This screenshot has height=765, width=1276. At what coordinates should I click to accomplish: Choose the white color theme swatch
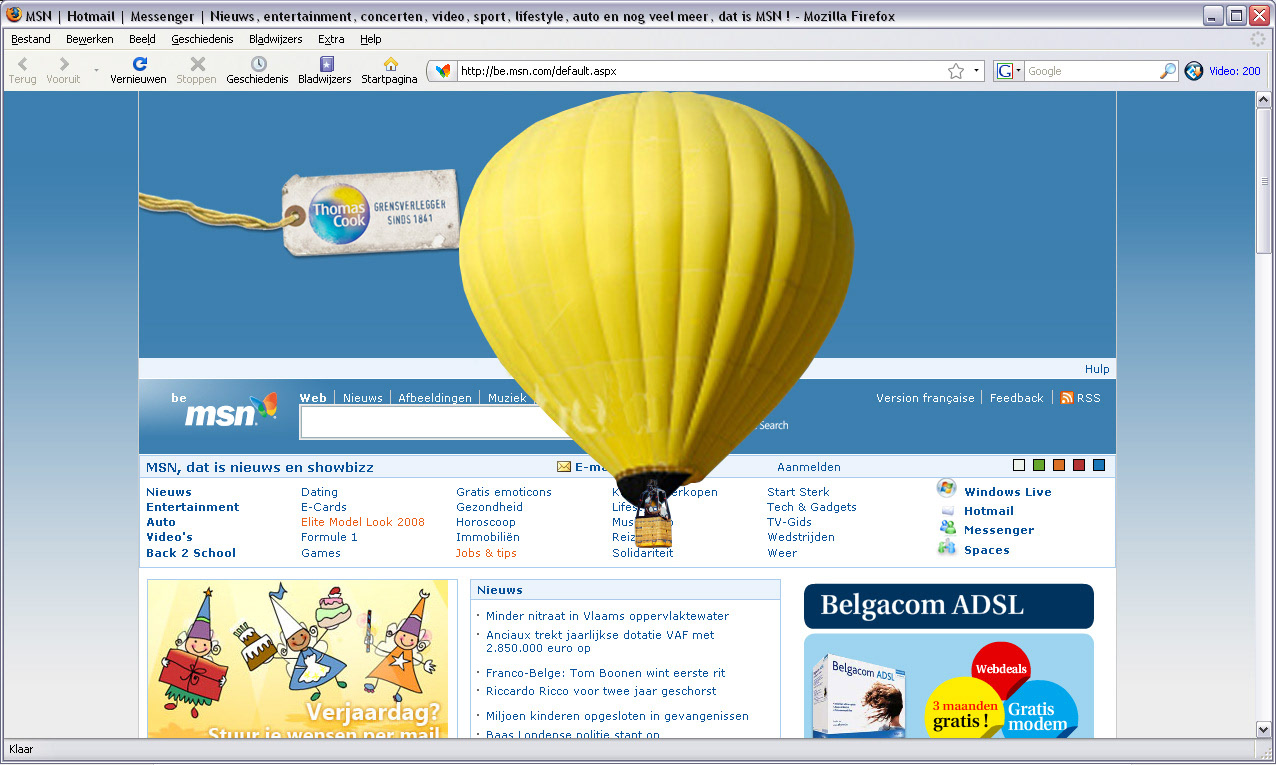1019,465
